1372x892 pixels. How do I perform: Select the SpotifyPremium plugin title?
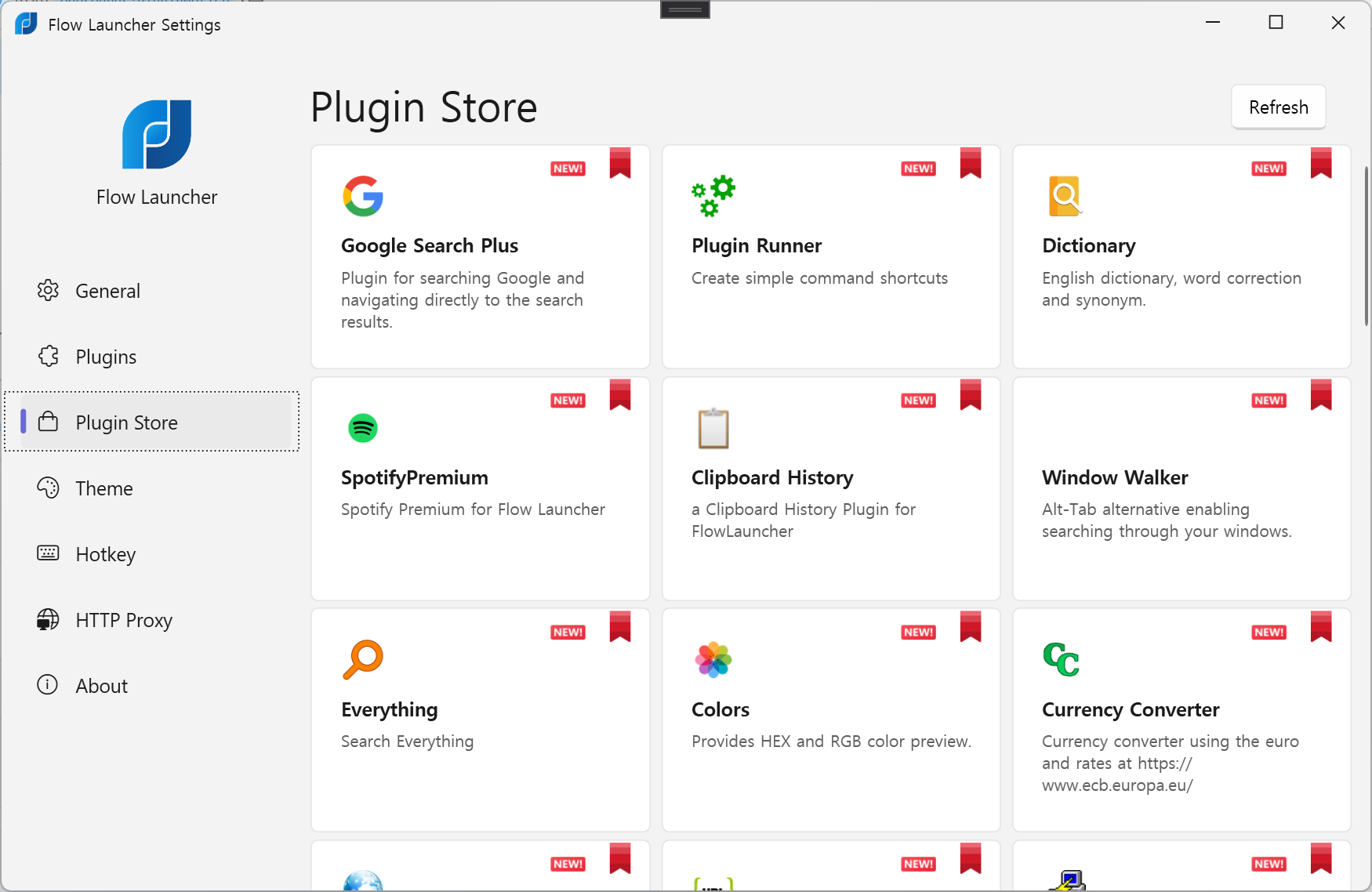pyautogui.click(x=415, y=477)
